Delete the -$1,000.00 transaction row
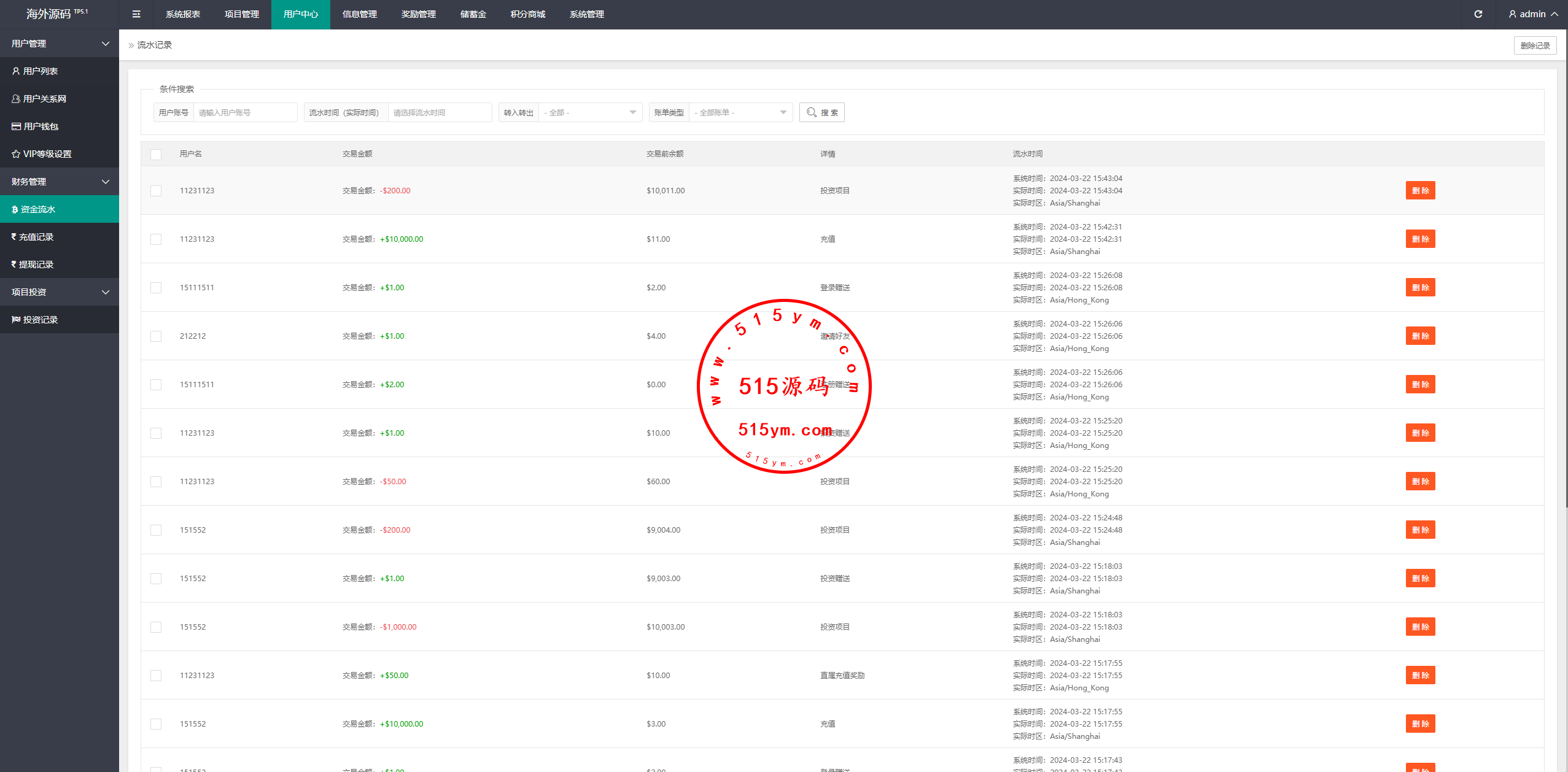The image size is (1568, 772). [1419, 627]
